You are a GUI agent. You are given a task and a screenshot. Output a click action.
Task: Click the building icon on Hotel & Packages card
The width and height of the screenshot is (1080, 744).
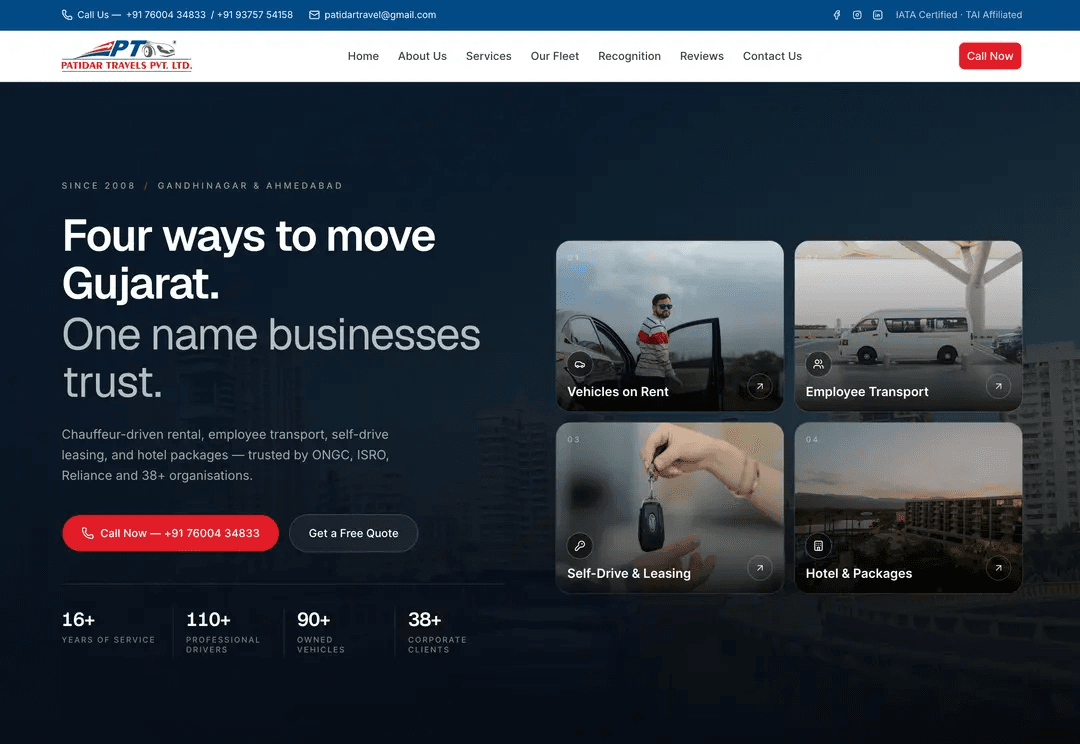coord(818,546)
